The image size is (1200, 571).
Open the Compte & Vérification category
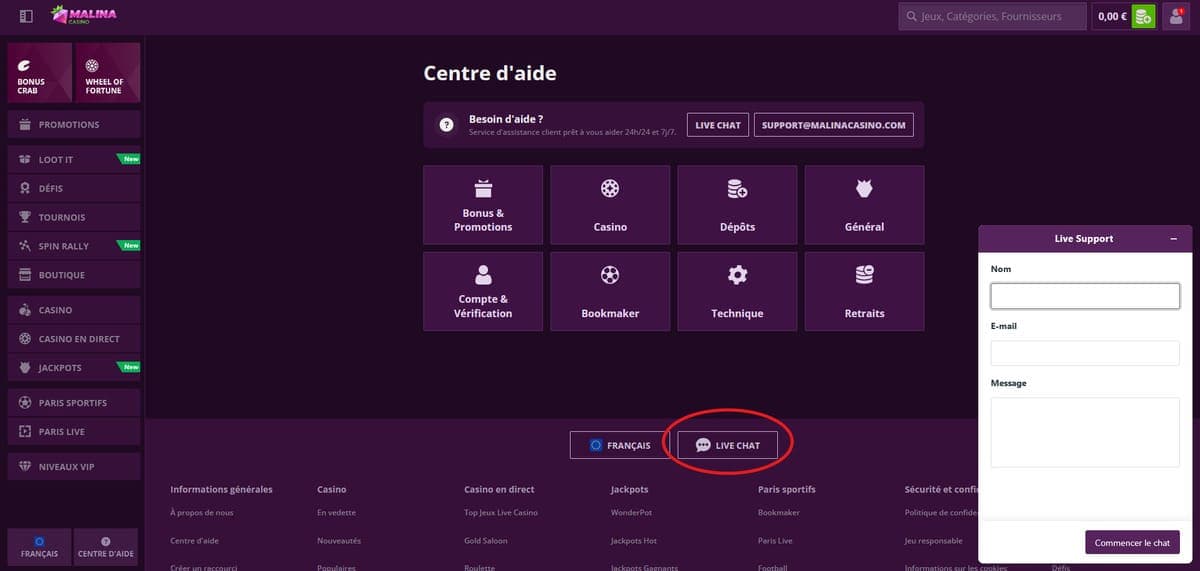click(x=483, y=291)
